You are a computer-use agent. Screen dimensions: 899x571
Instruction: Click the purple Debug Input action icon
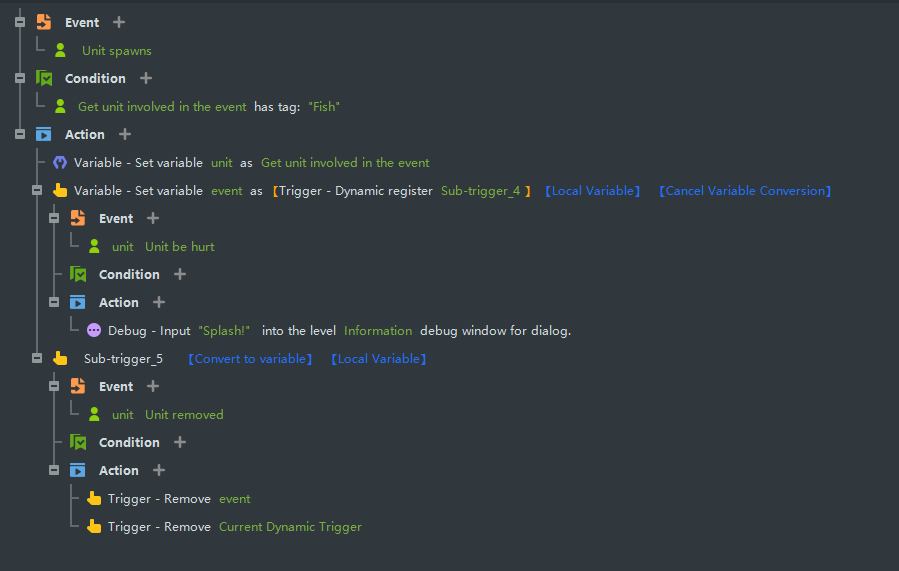point(94,330)
